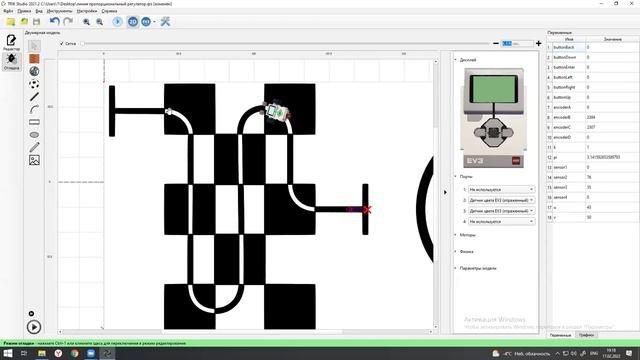Select the curve drawing tool
This screenshot has width=640, height=360.
pos(34,109)
